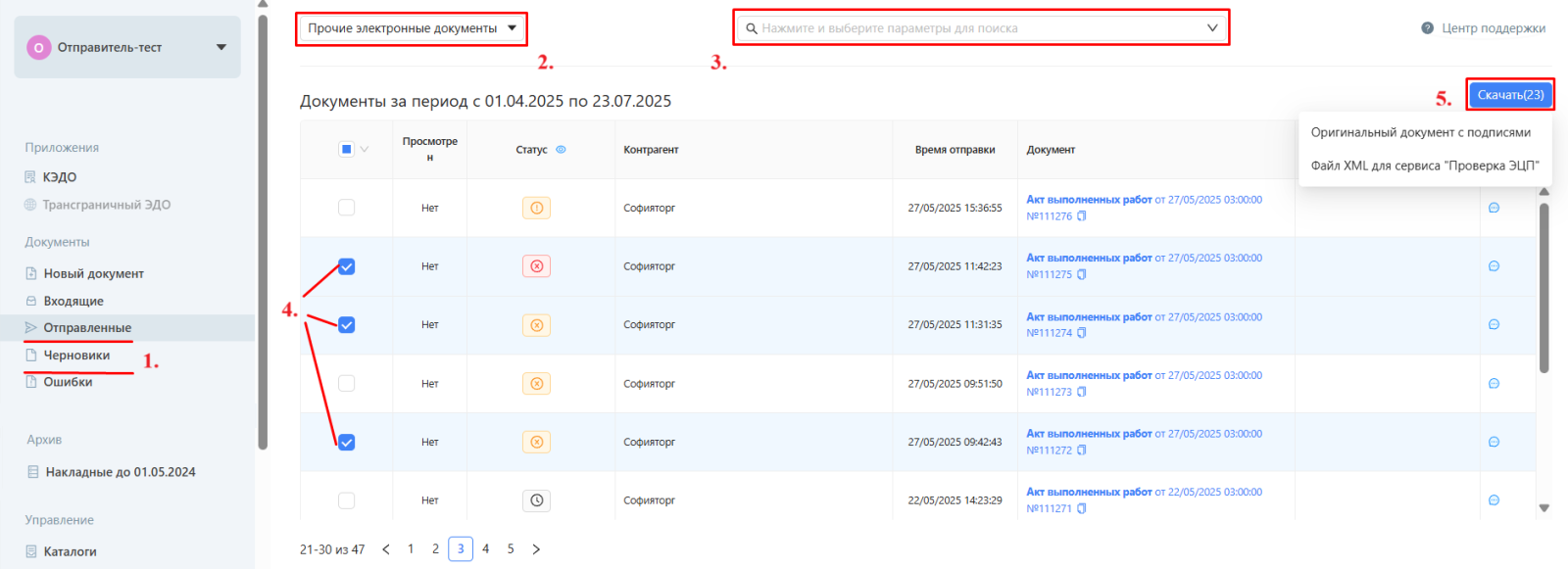Go to page 4 in pagination
This screenshot has width=1568, height=569.
pos(485,549)
